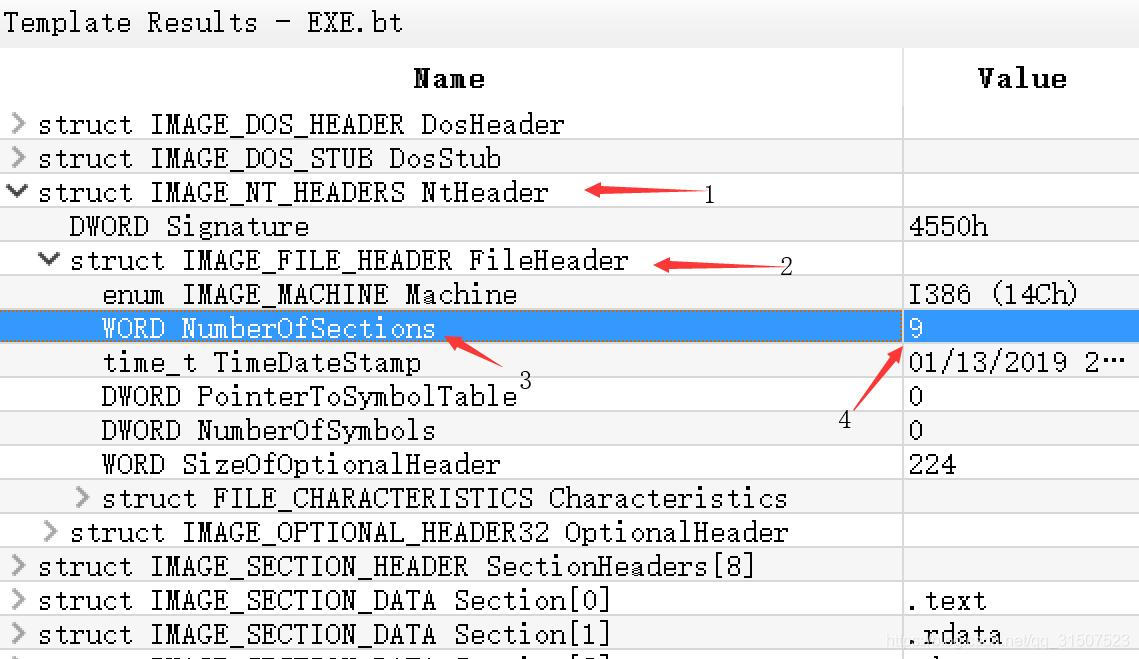Image resolution: width=1139 pixels, height=659 pixels.
Task: Click the Section[1] value .rdata
Action: click(955, 634)
